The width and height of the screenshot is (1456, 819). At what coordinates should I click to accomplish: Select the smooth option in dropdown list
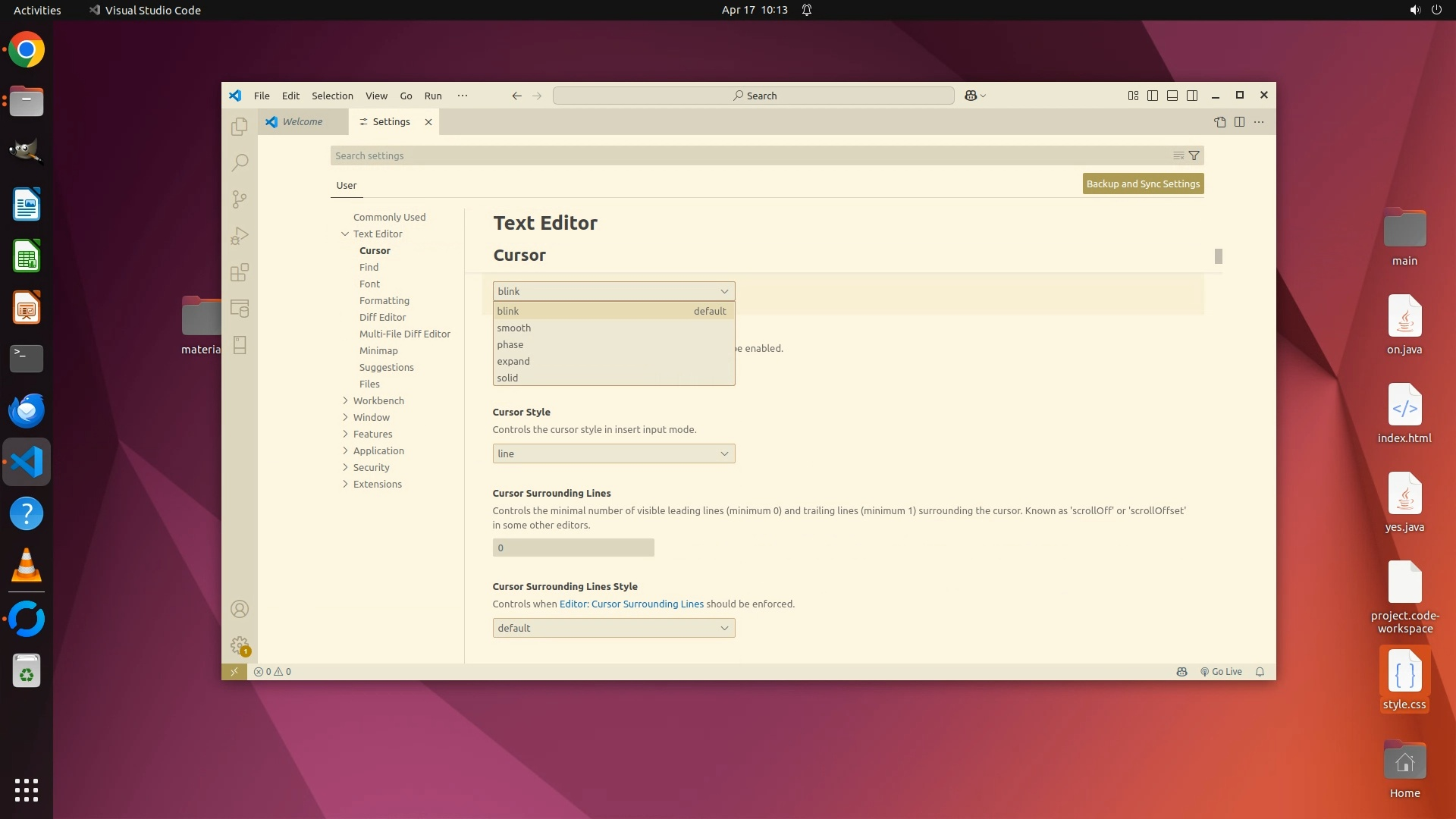(x=514, y=328)
